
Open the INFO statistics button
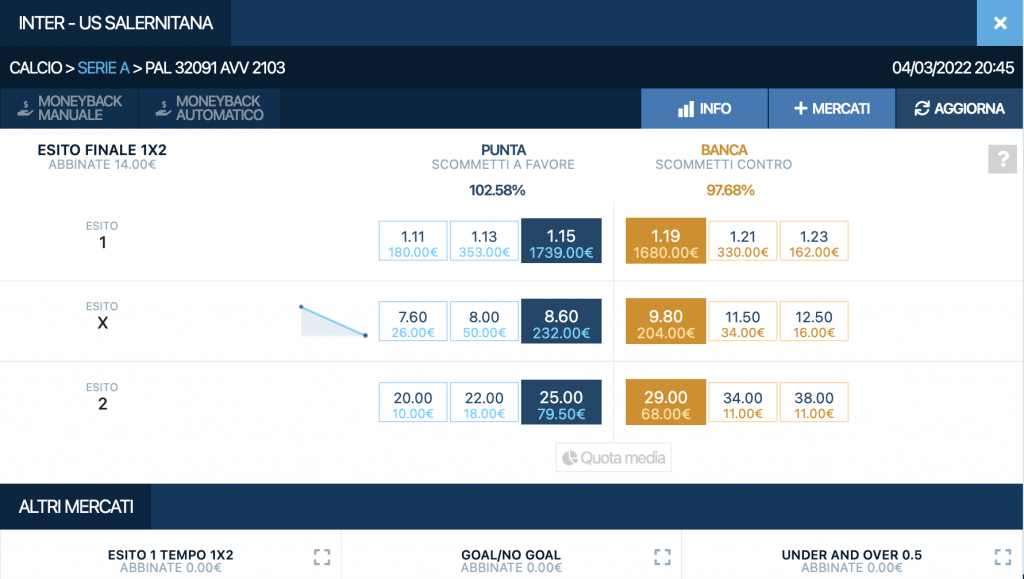coord(704,108)
